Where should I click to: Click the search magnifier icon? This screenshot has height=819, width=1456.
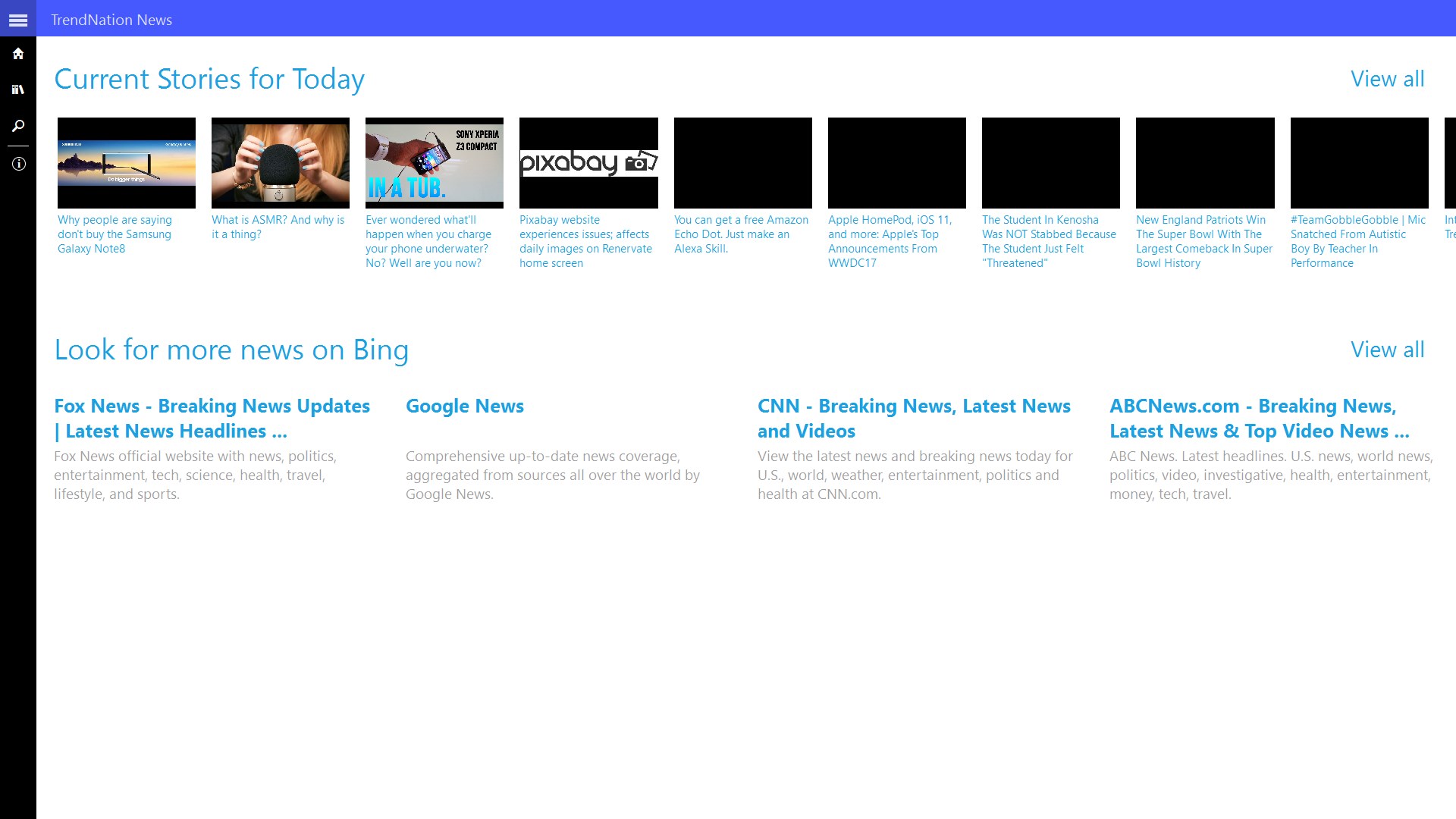[18, 126]
